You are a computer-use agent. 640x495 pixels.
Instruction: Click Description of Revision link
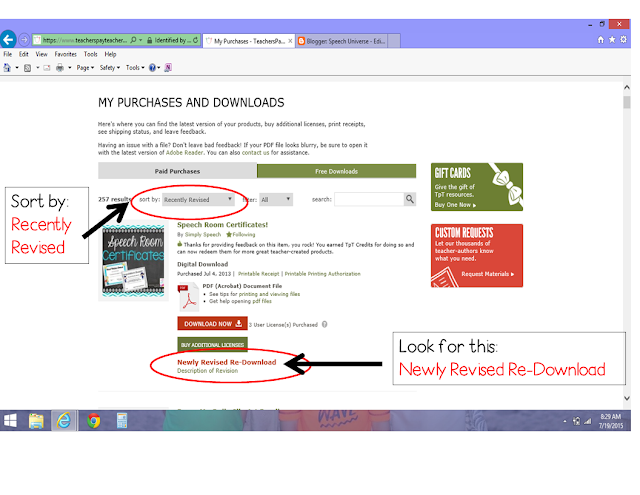coord(207,371)
